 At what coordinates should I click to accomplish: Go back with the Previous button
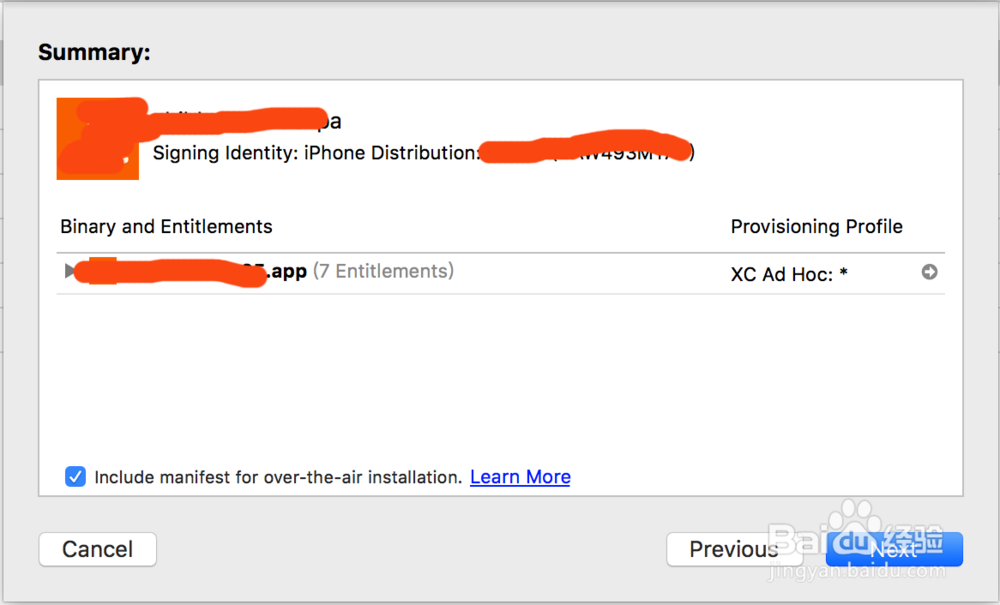pos(733,549)
